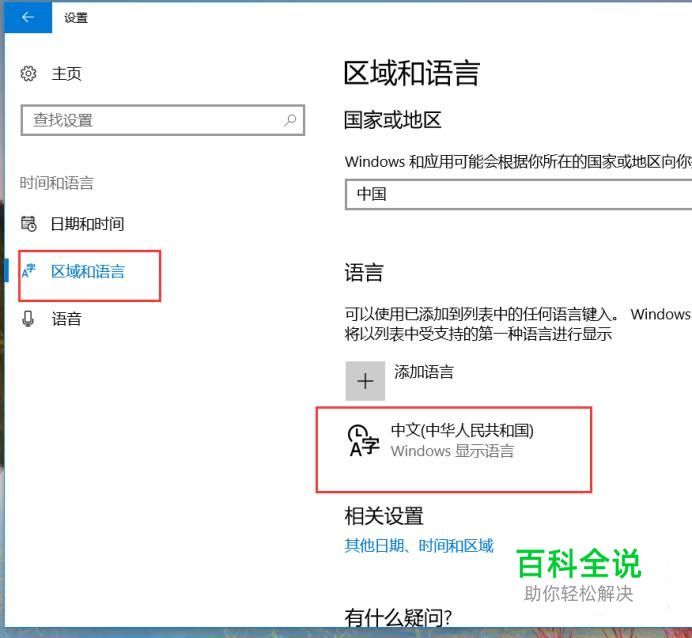692x638 pixels.
Task: Click the plus 添加语言 button
Action: point(365,381)
